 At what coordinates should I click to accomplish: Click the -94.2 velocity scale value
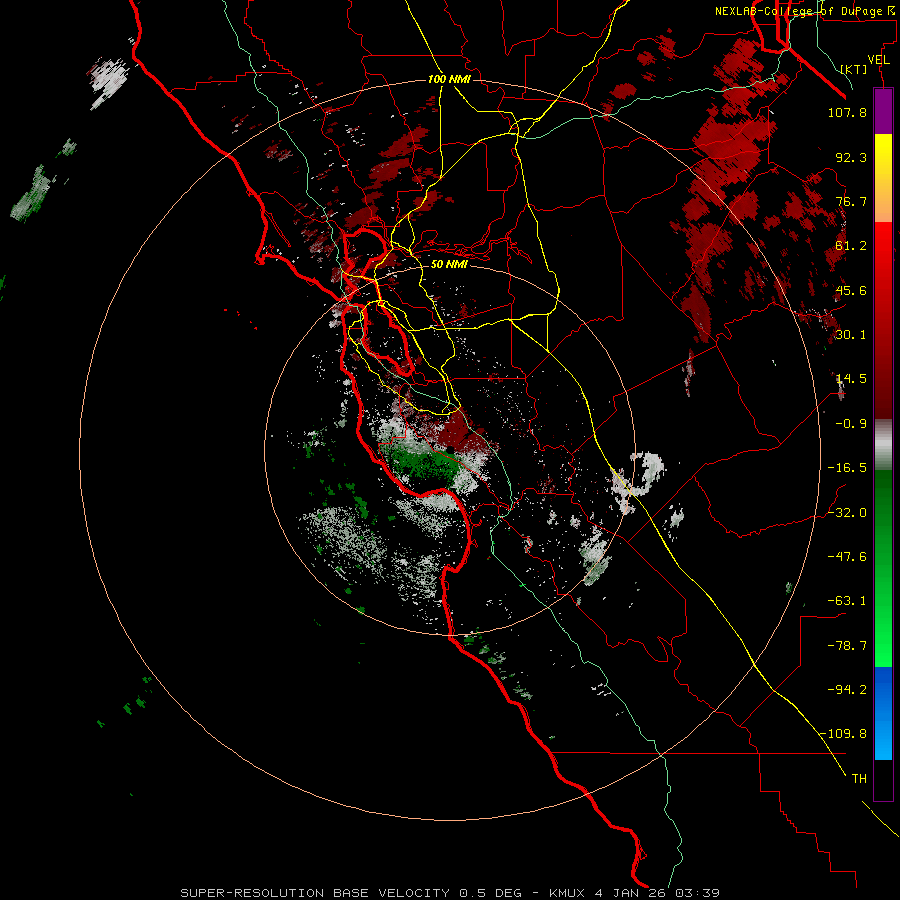[847, 690]
